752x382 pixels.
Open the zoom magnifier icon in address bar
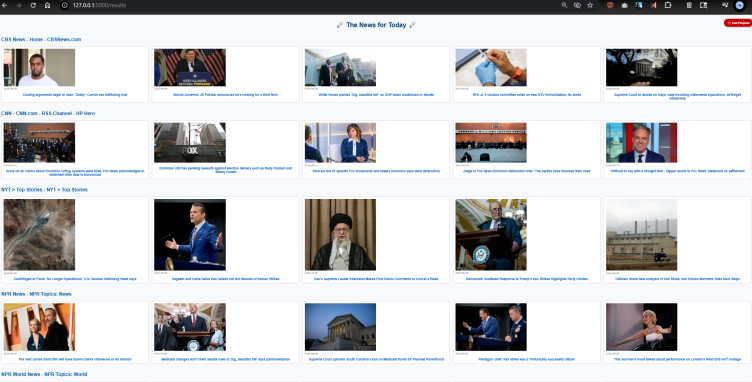tap(564, 5)
